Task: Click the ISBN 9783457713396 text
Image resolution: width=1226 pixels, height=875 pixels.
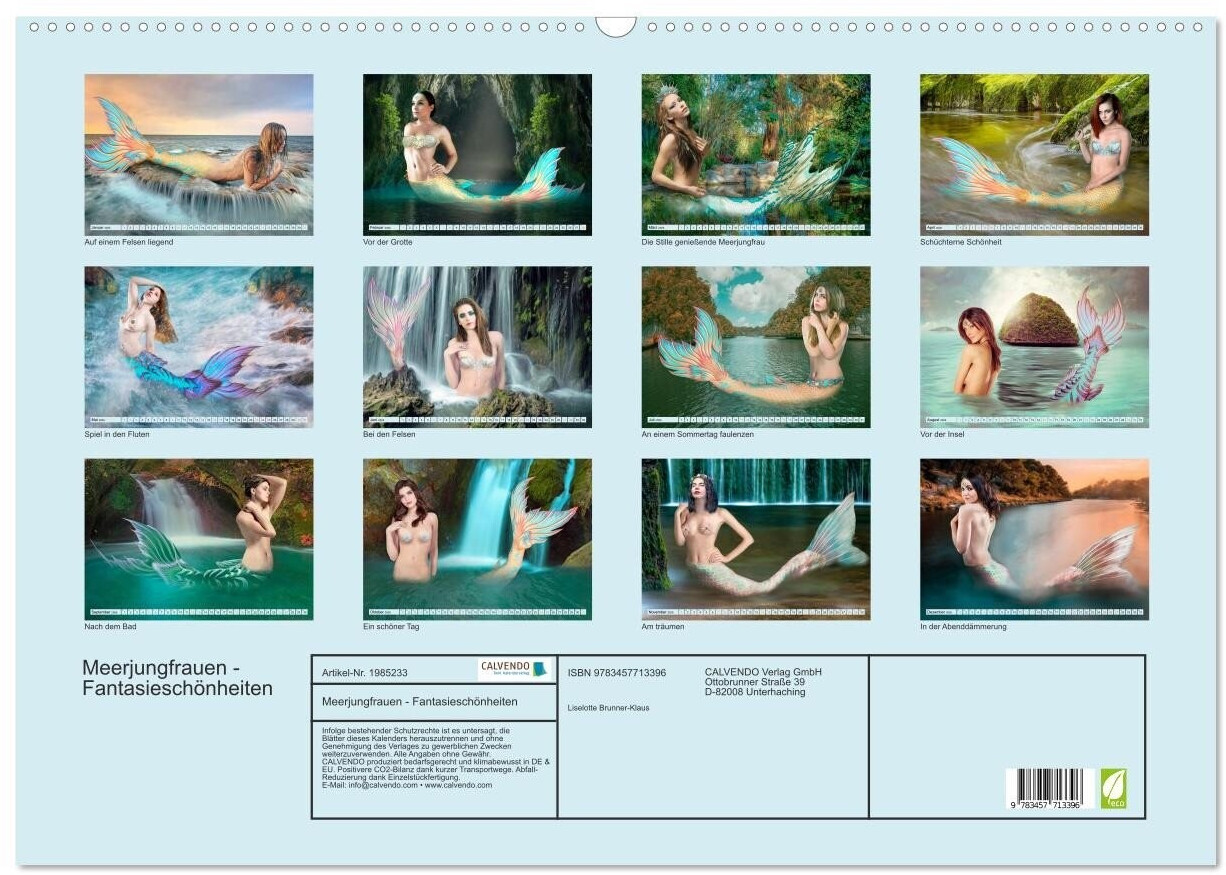Action: tap(616, 673)
